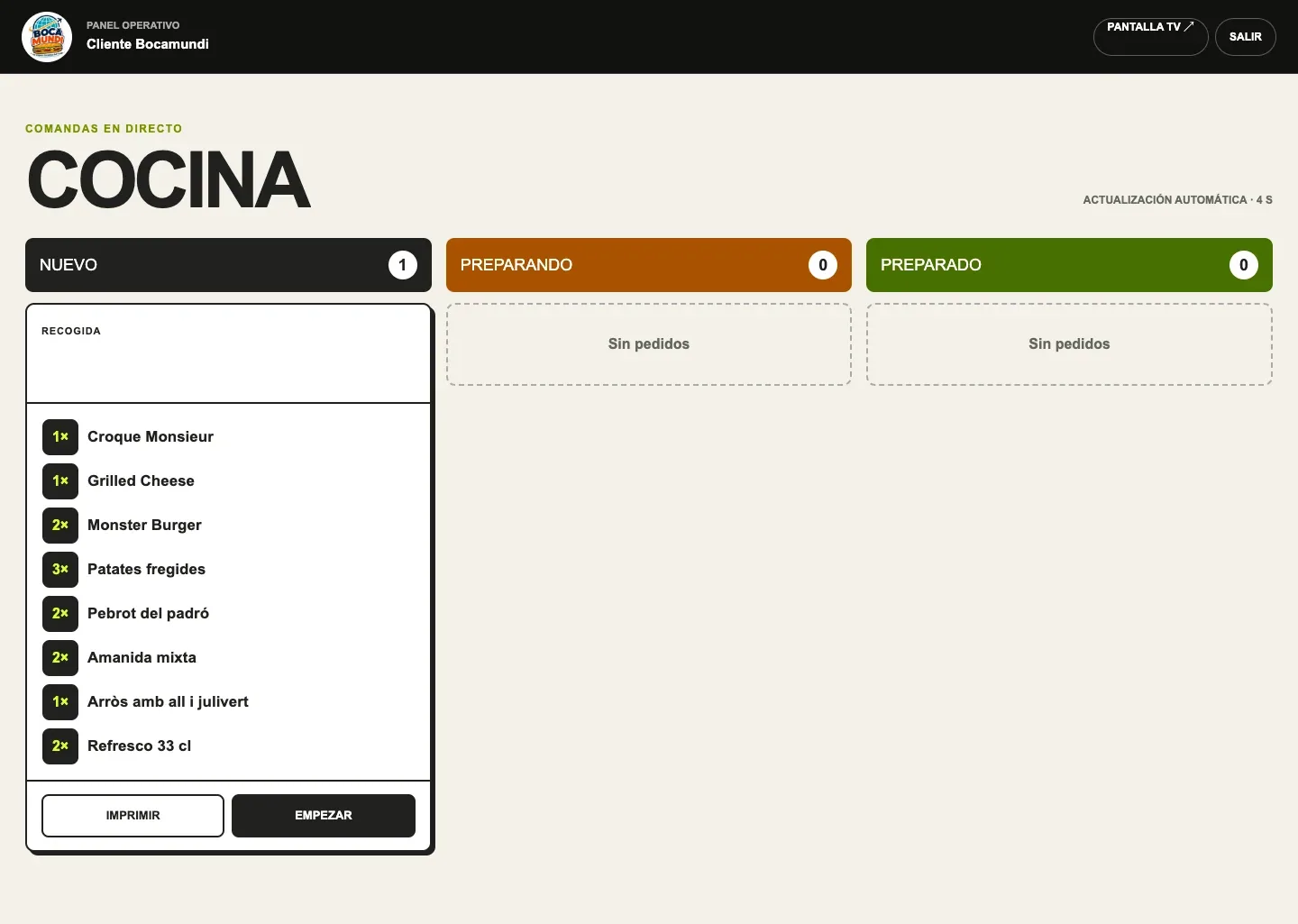Screen dimensions: 1298x924
Task: Click the Cliente Bocamundi title
Action: (148, 44)
